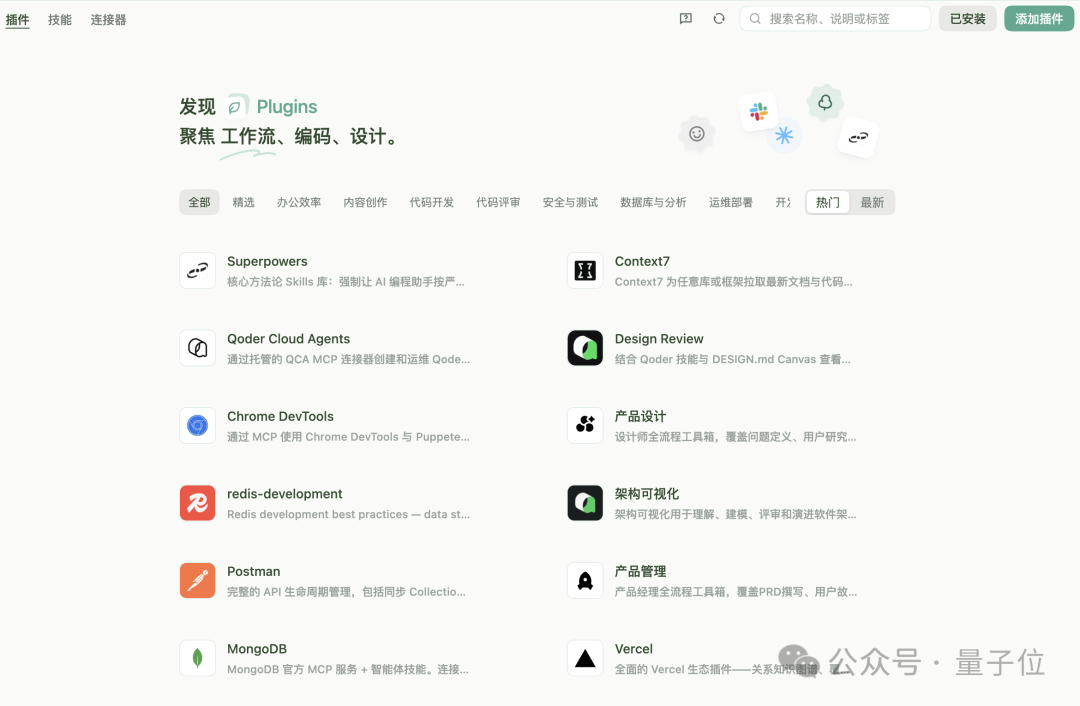Open the Qoder Cloud Agents title

[x=289, y=339]
